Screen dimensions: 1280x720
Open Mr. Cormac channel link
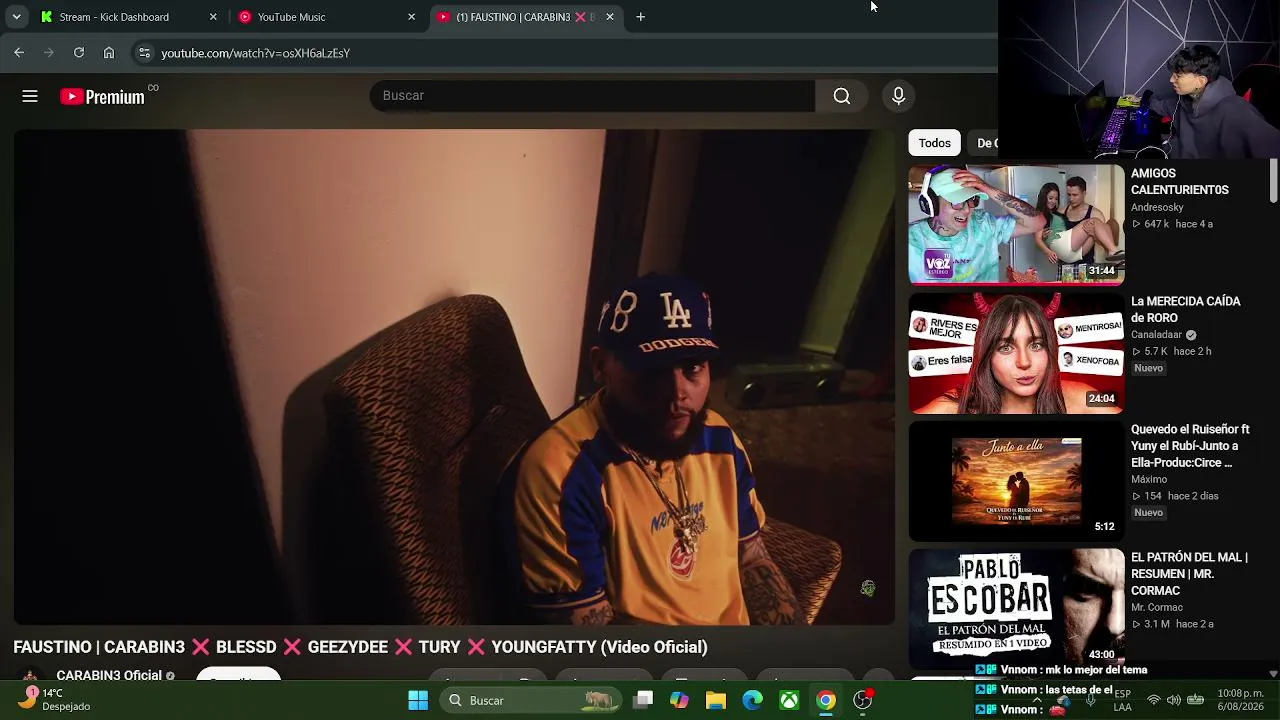(x=1157, y=608)
